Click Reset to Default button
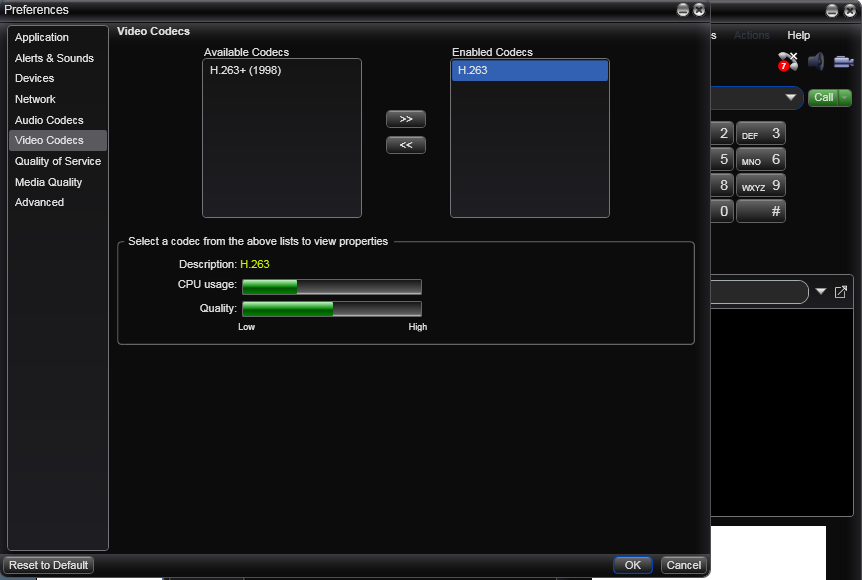The height and width of the screenshot is (580, 862). (48, 565)
